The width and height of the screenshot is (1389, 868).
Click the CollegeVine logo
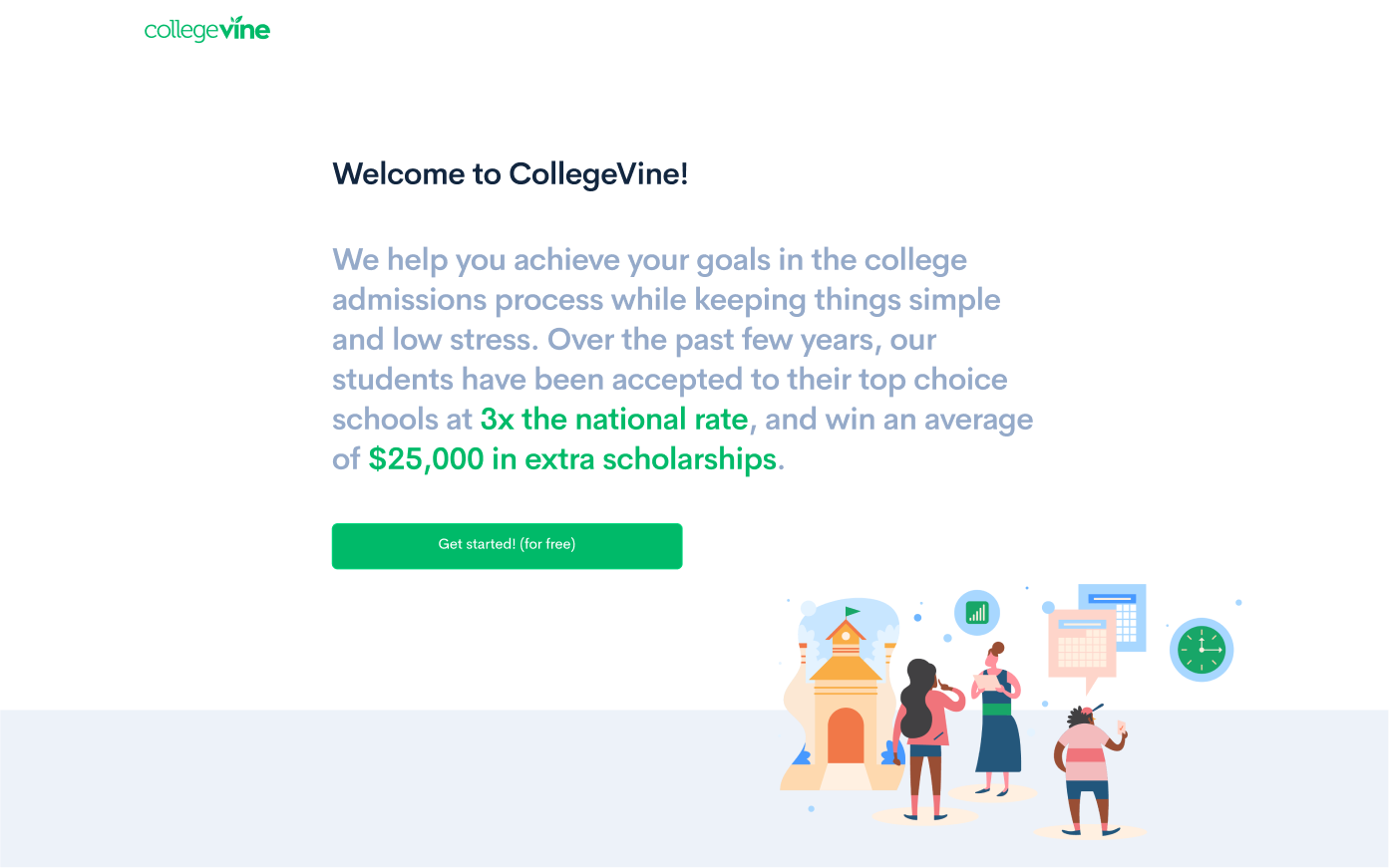207,30
